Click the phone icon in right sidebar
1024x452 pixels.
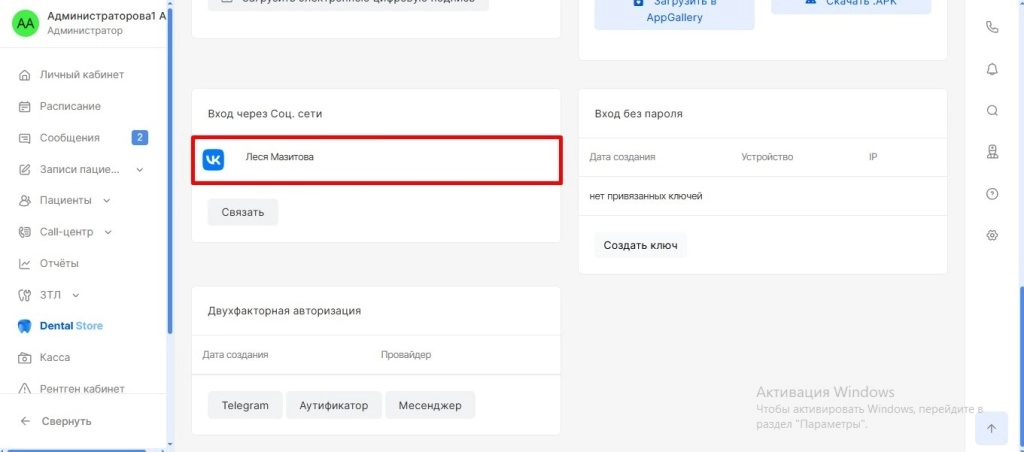(992, 28)
